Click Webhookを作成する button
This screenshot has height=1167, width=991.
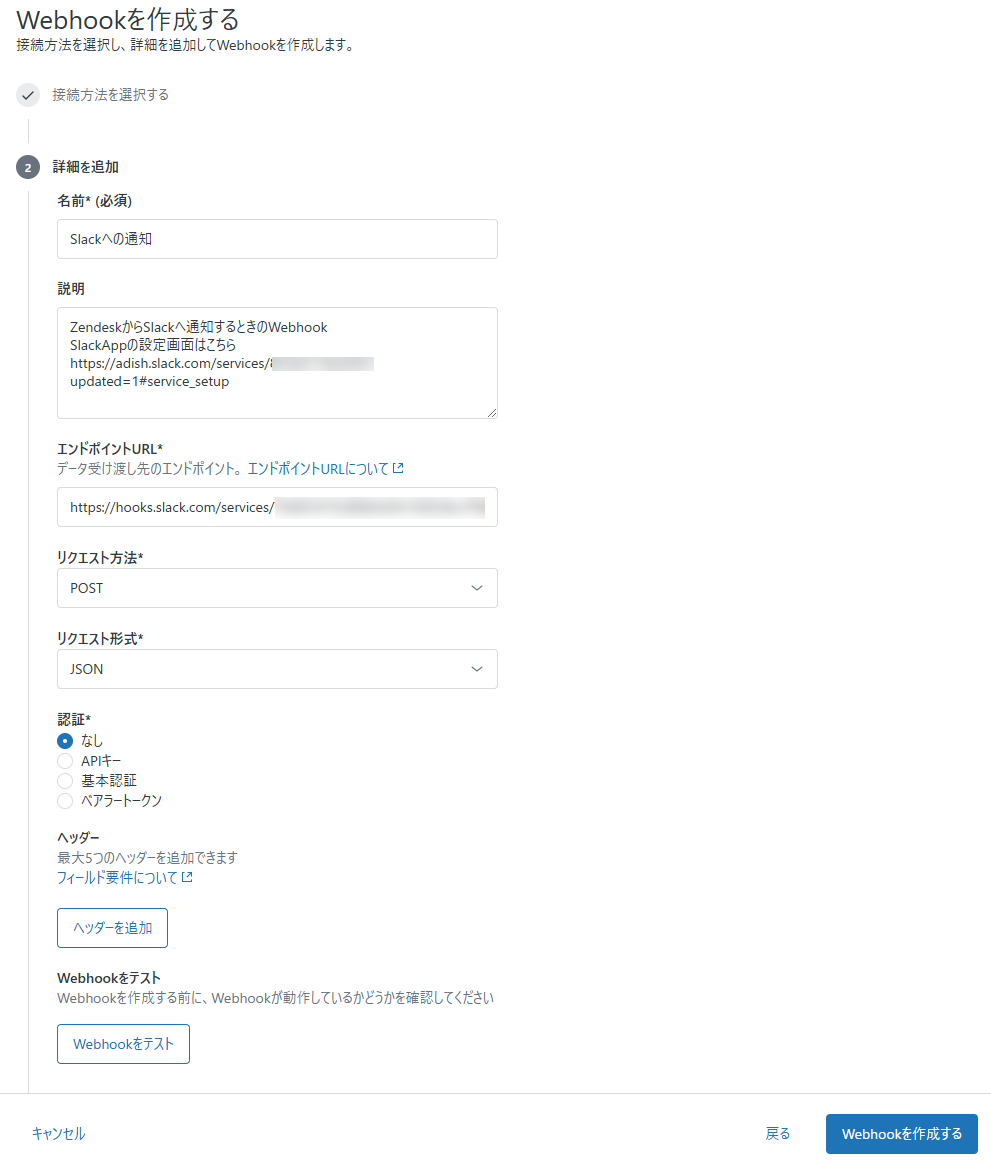point(902,1134)
